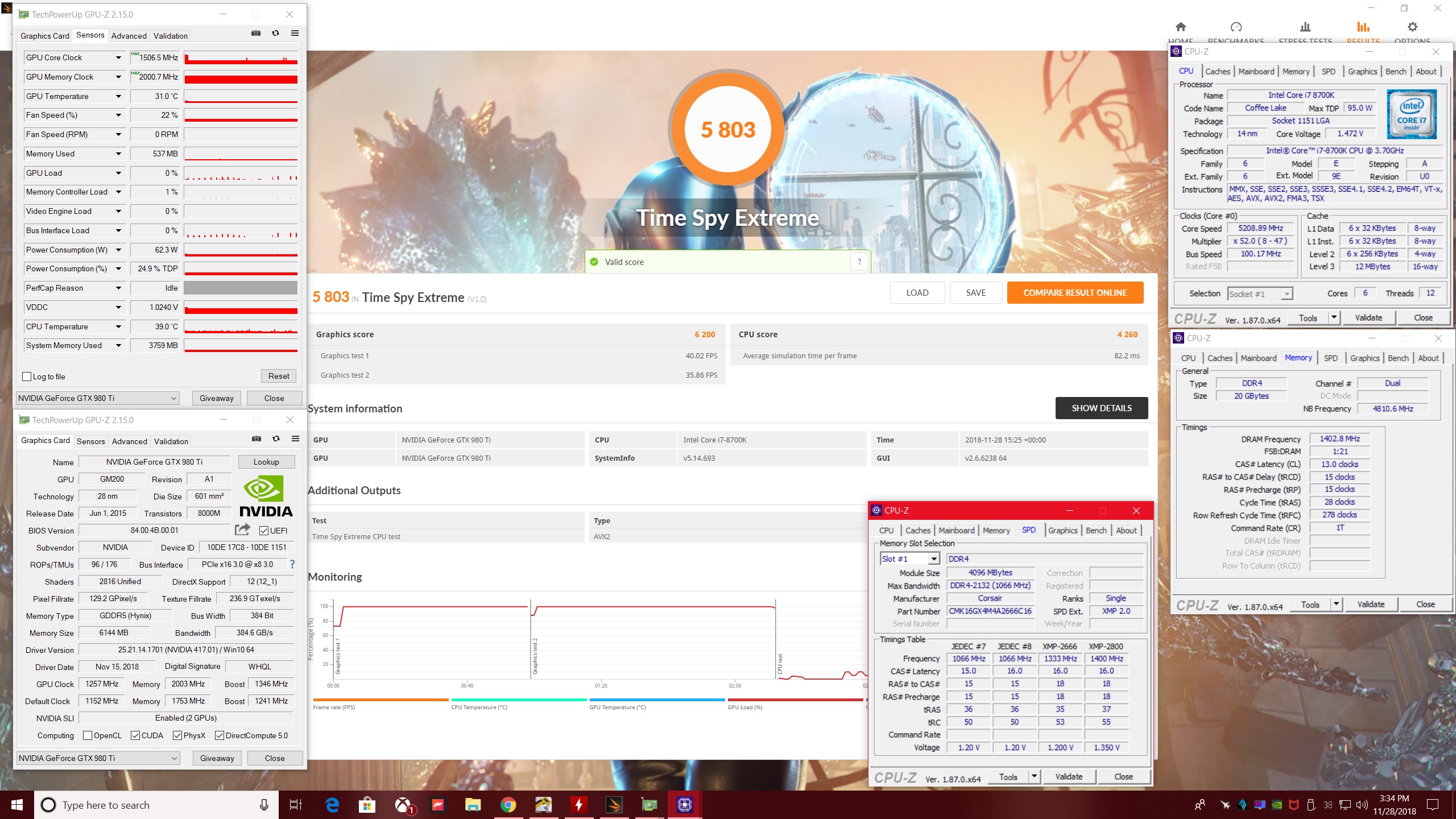Click the Reset button in GPU-Z Sensors
This screenshot has width=1456, height=819.
click(x=279, y=376)
